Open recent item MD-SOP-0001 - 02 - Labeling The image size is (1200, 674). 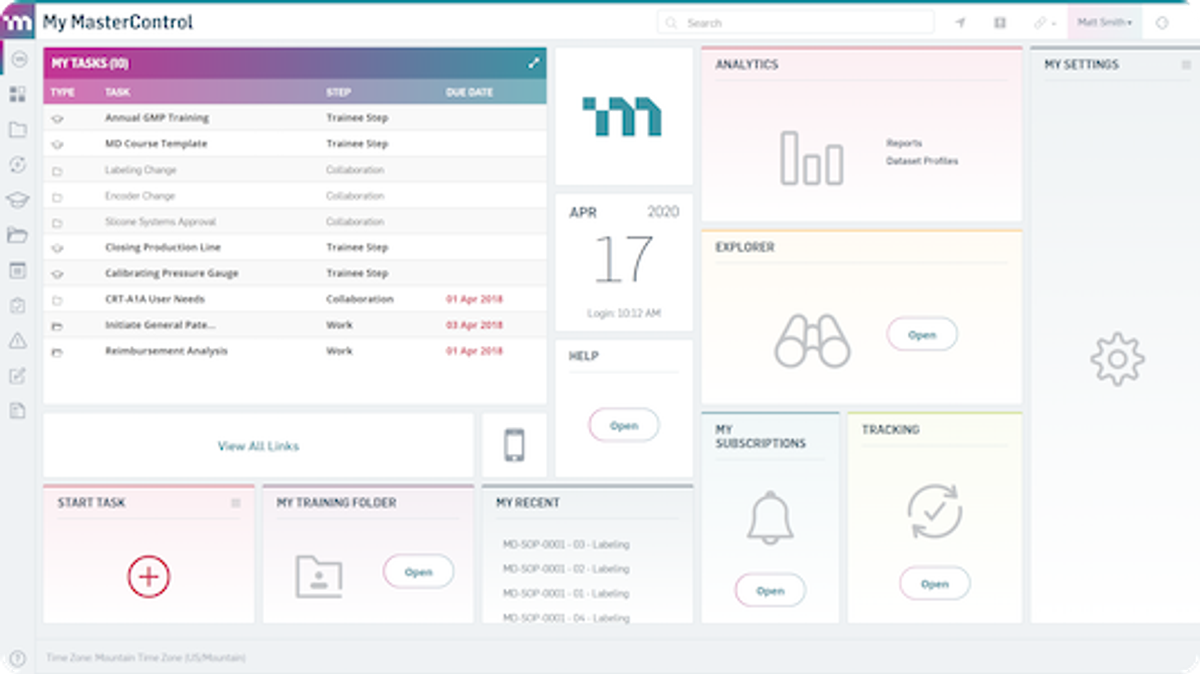coord(566,569)
